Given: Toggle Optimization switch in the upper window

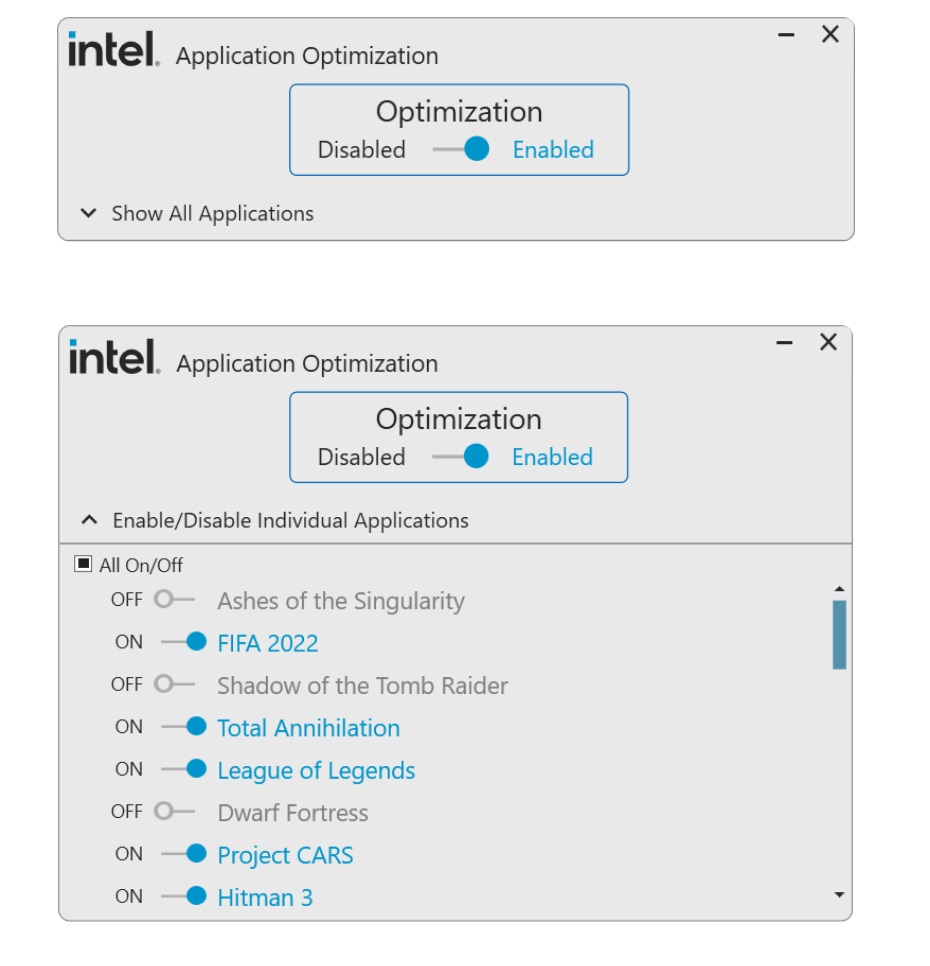Looking at the screenshot, I should click(461, 149).
